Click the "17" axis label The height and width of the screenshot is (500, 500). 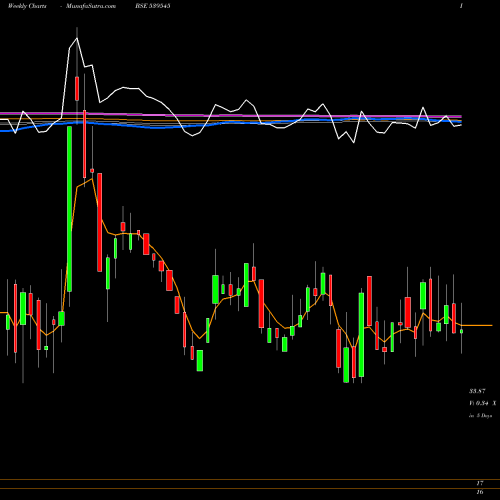click(480, 483)
